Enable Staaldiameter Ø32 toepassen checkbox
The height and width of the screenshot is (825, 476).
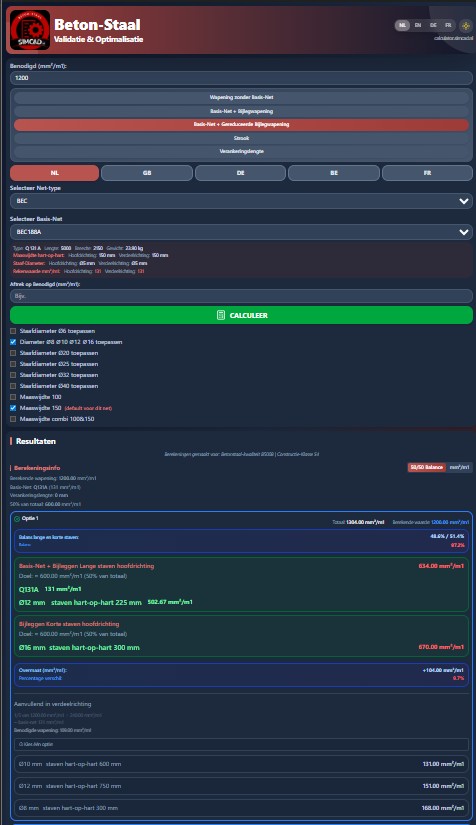pos(13,375)
